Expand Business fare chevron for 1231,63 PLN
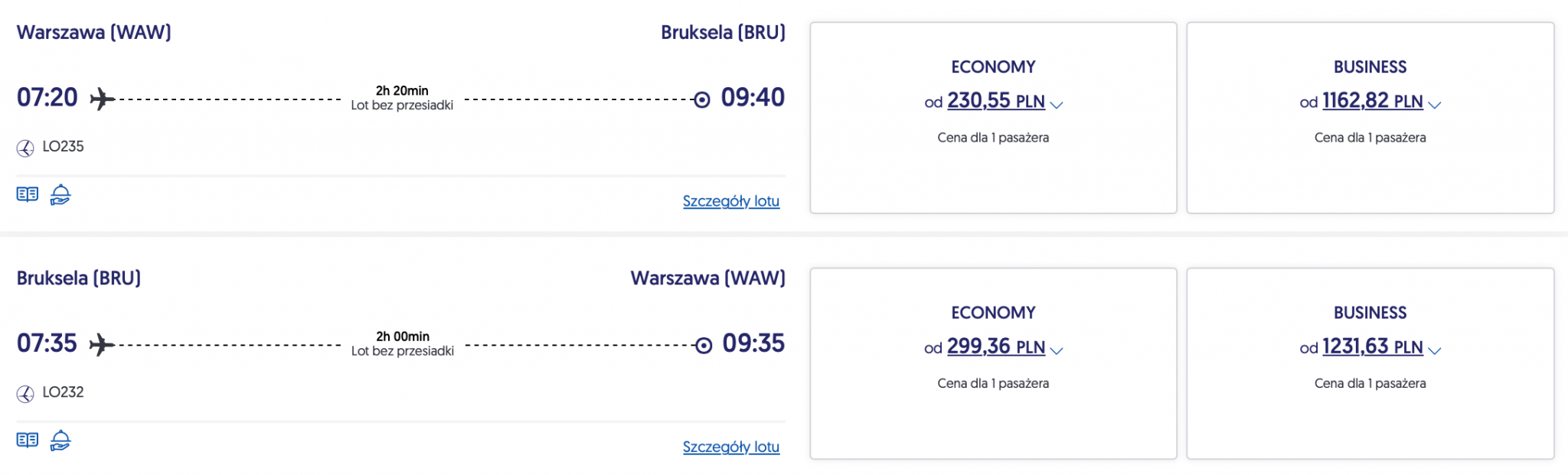 [x=1435, y=350]
